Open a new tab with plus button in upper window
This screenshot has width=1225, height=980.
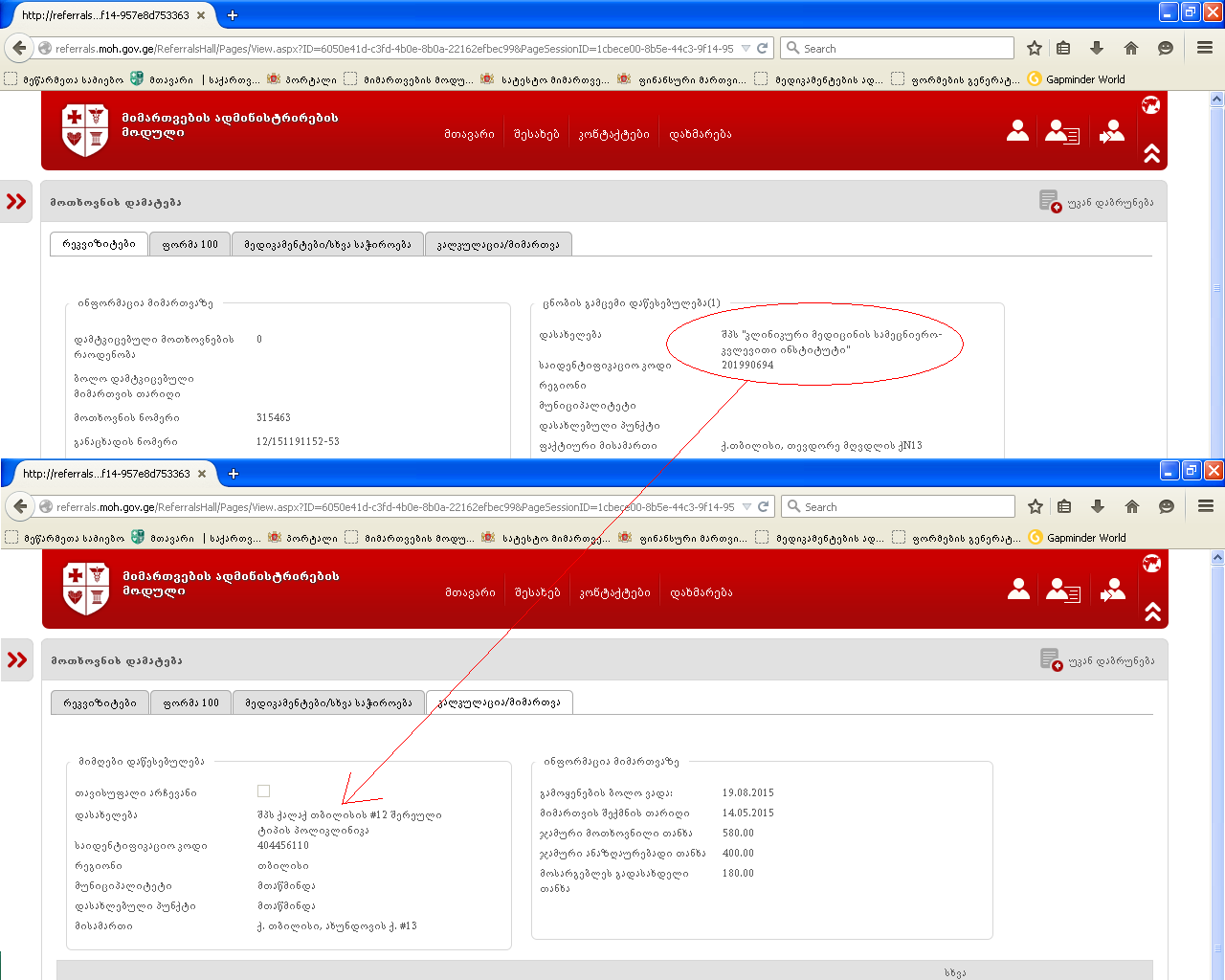coord(233,15)
